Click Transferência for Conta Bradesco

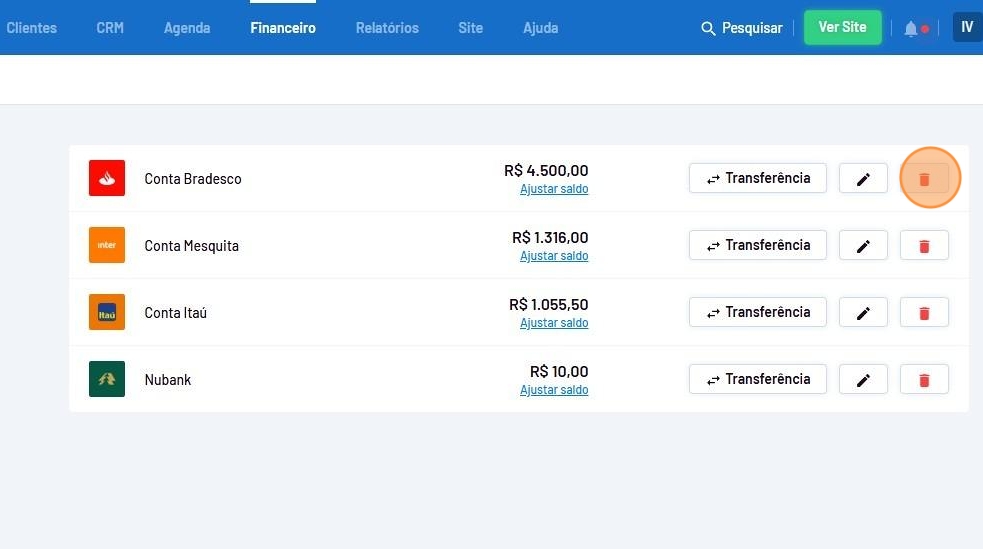[x=757, y=178]
